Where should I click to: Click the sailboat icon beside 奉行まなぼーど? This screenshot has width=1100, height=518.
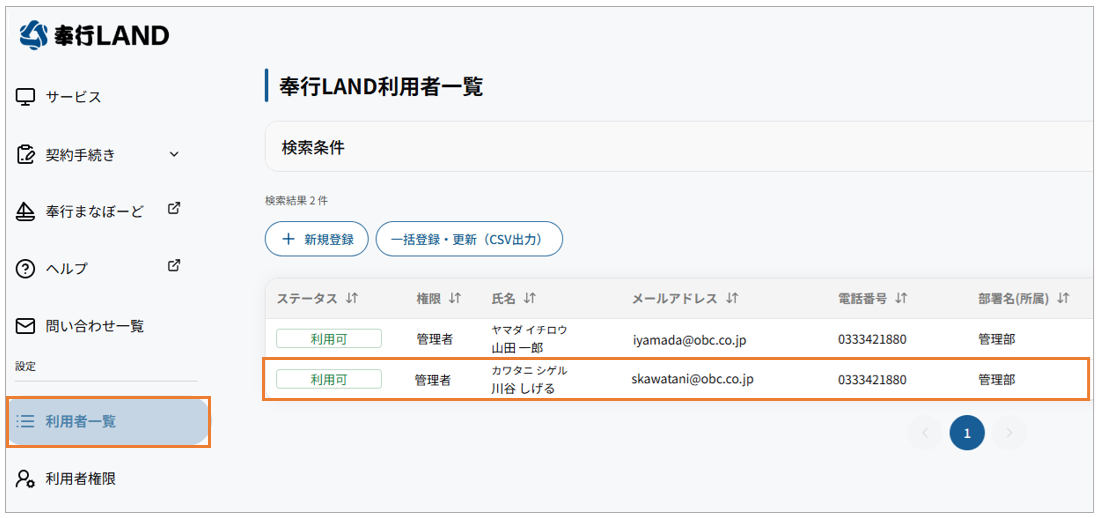[x=25, y=211]
